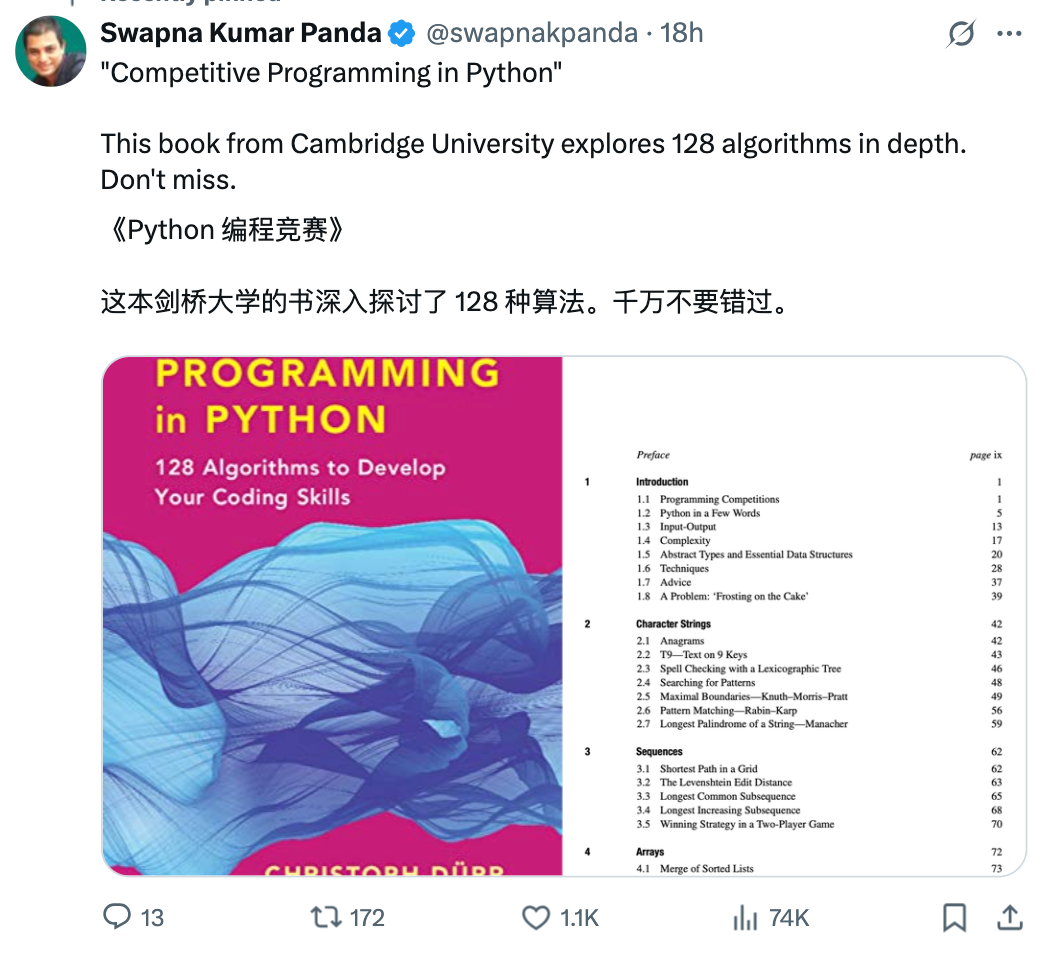Select the 18h timestamp

684,32
